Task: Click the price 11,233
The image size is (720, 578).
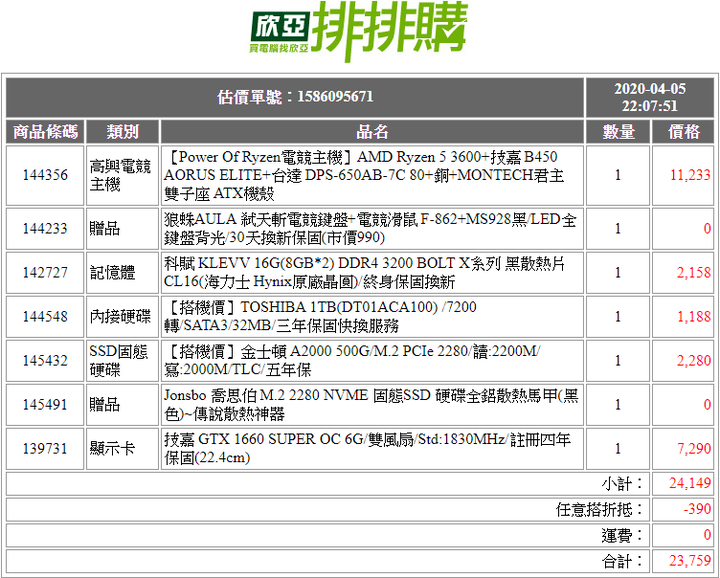Action: [x=690, y=175]
